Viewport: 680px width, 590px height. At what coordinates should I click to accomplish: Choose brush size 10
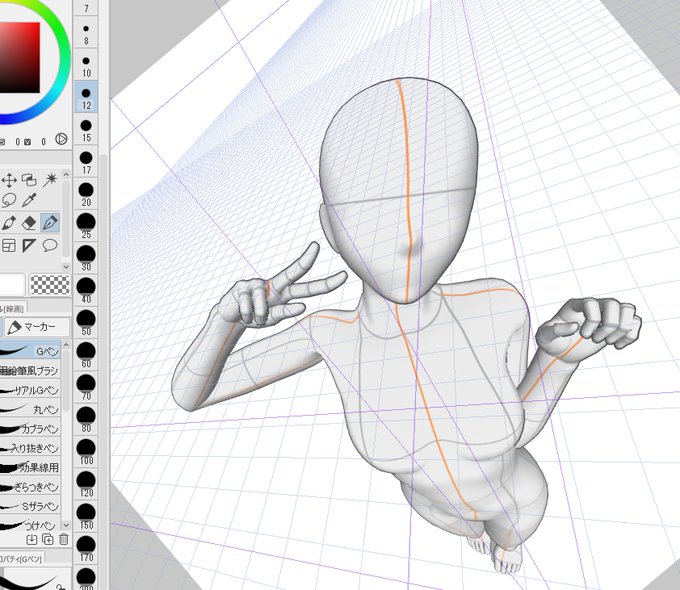tap(86, 66)
